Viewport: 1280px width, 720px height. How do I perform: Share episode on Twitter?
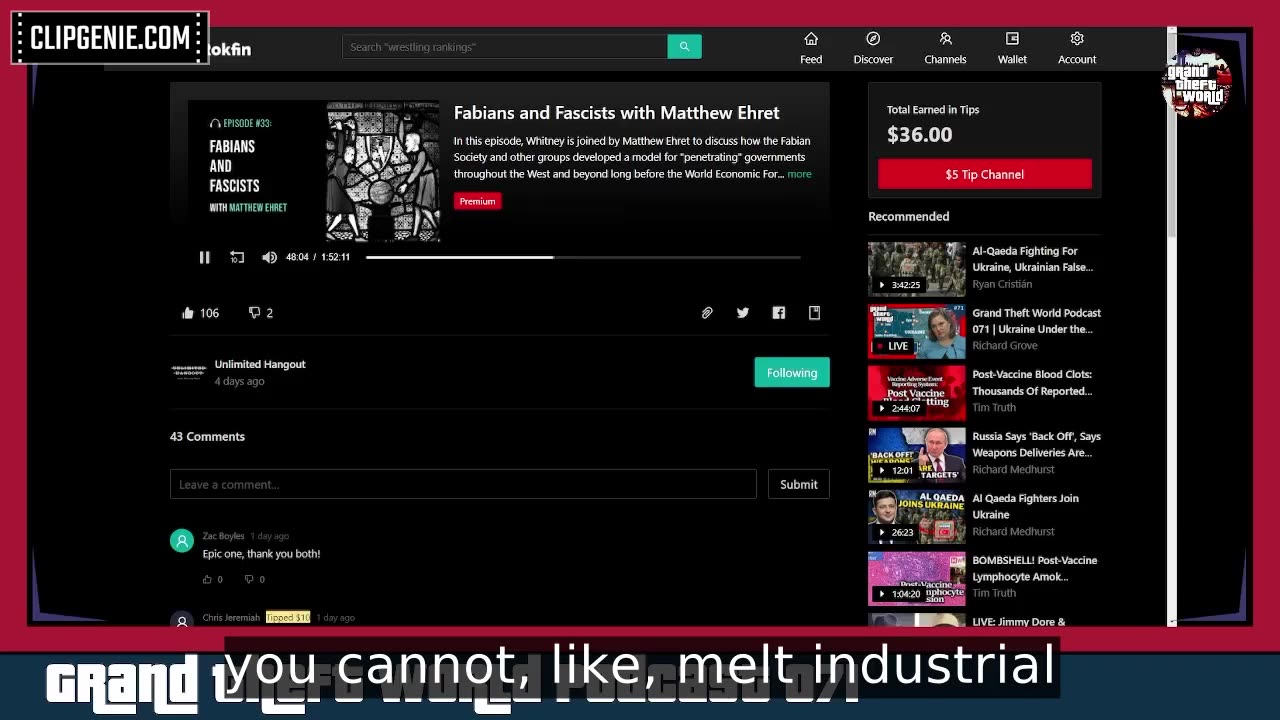click(743, 313)
